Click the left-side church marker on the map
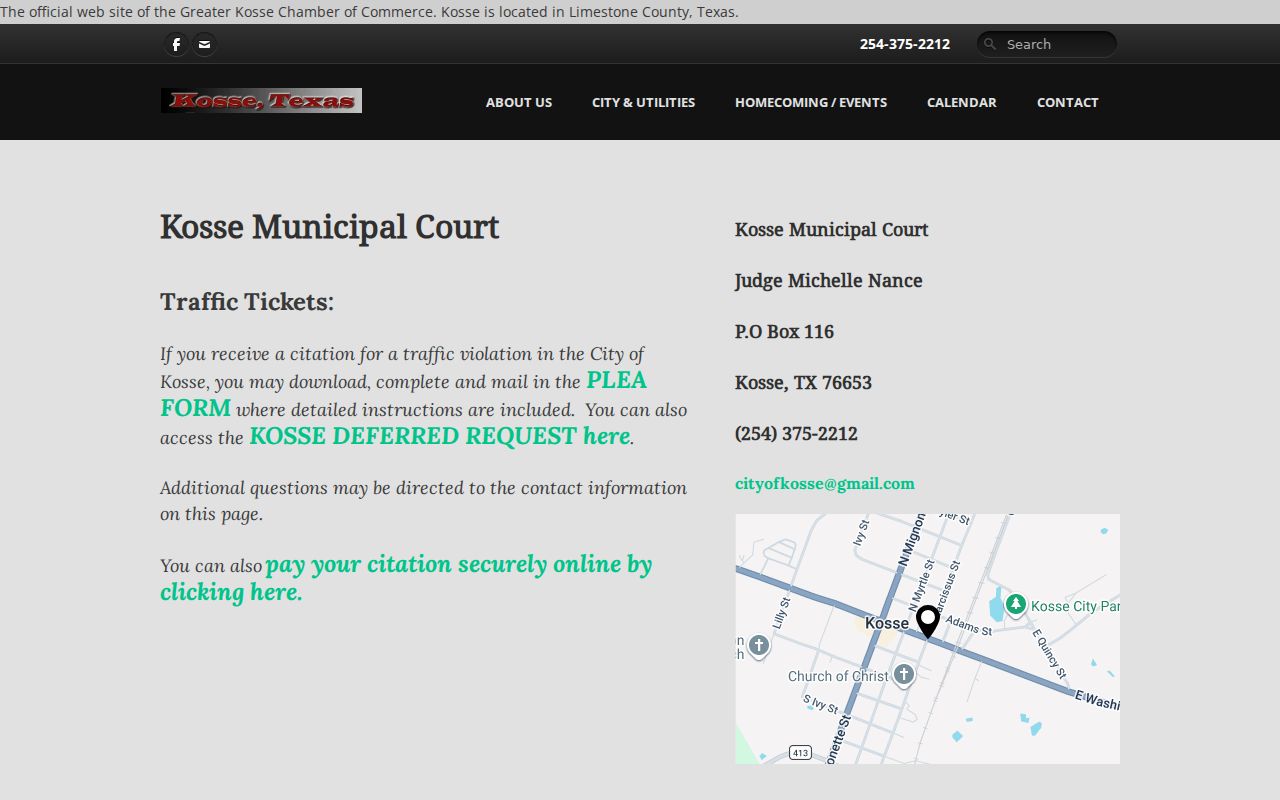The width and height of the screenshot is (1280, 800). click(759, 645)
